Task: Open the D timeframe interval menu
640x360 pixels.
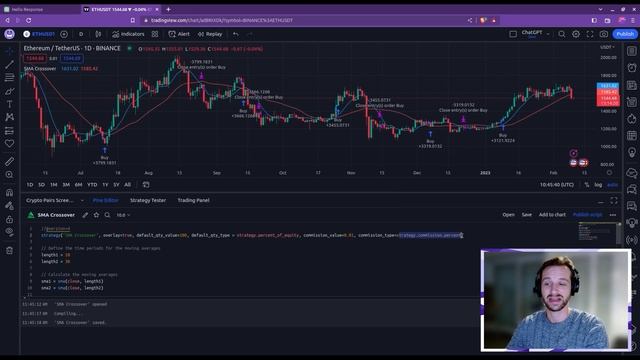Action: pyautogui.click(x=81, y=34)
